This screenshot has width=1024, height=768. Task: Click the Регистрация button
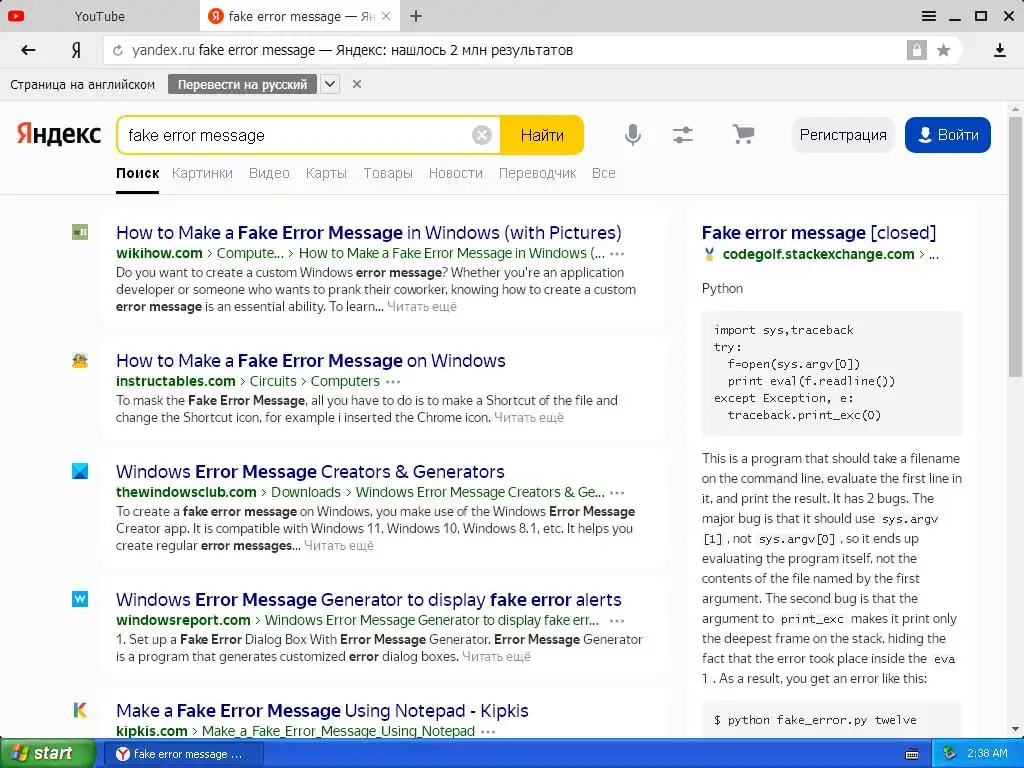point(843,135)
